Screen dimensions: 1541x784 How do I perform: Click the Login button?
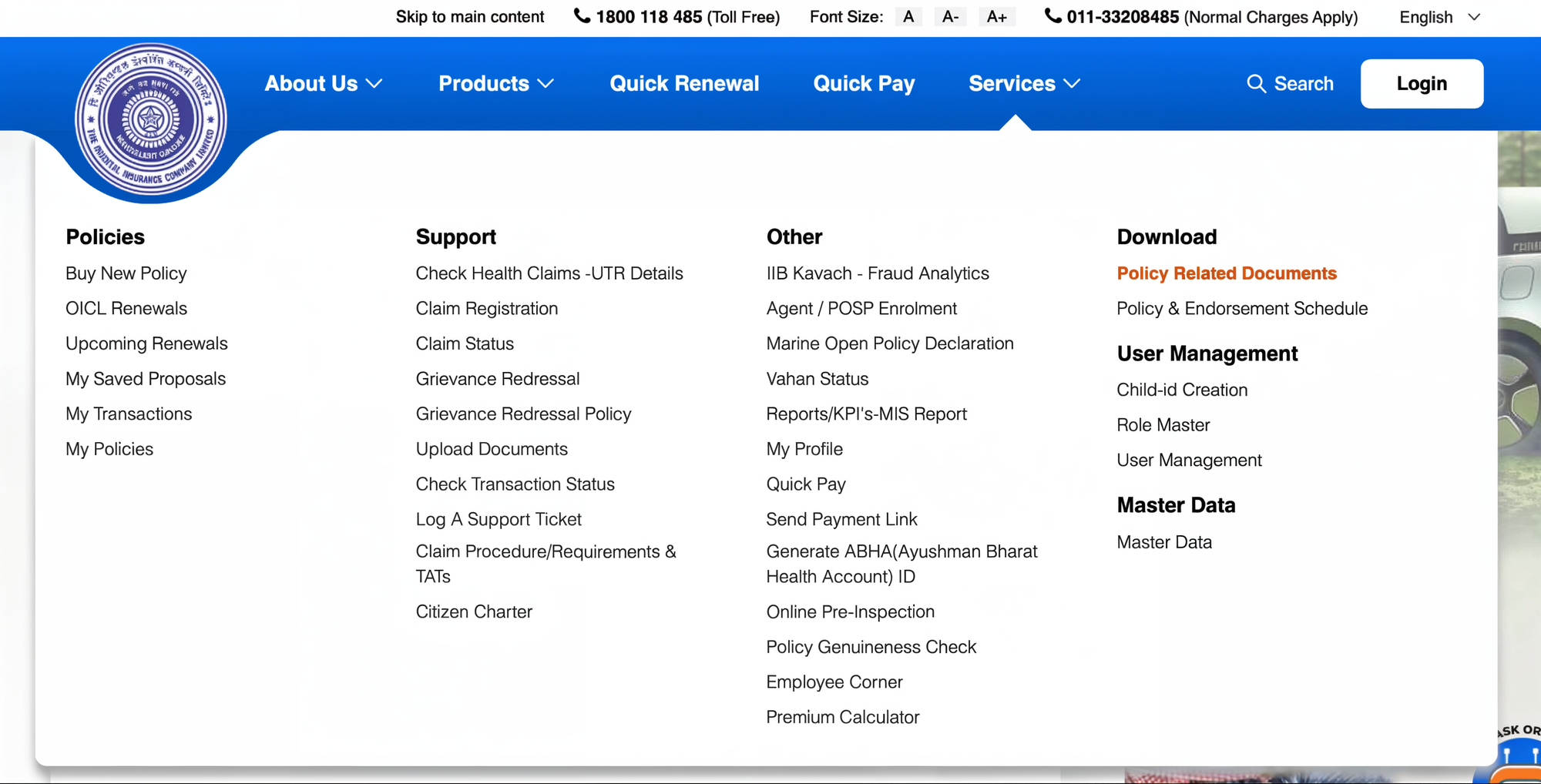[x=1421, y=83]
